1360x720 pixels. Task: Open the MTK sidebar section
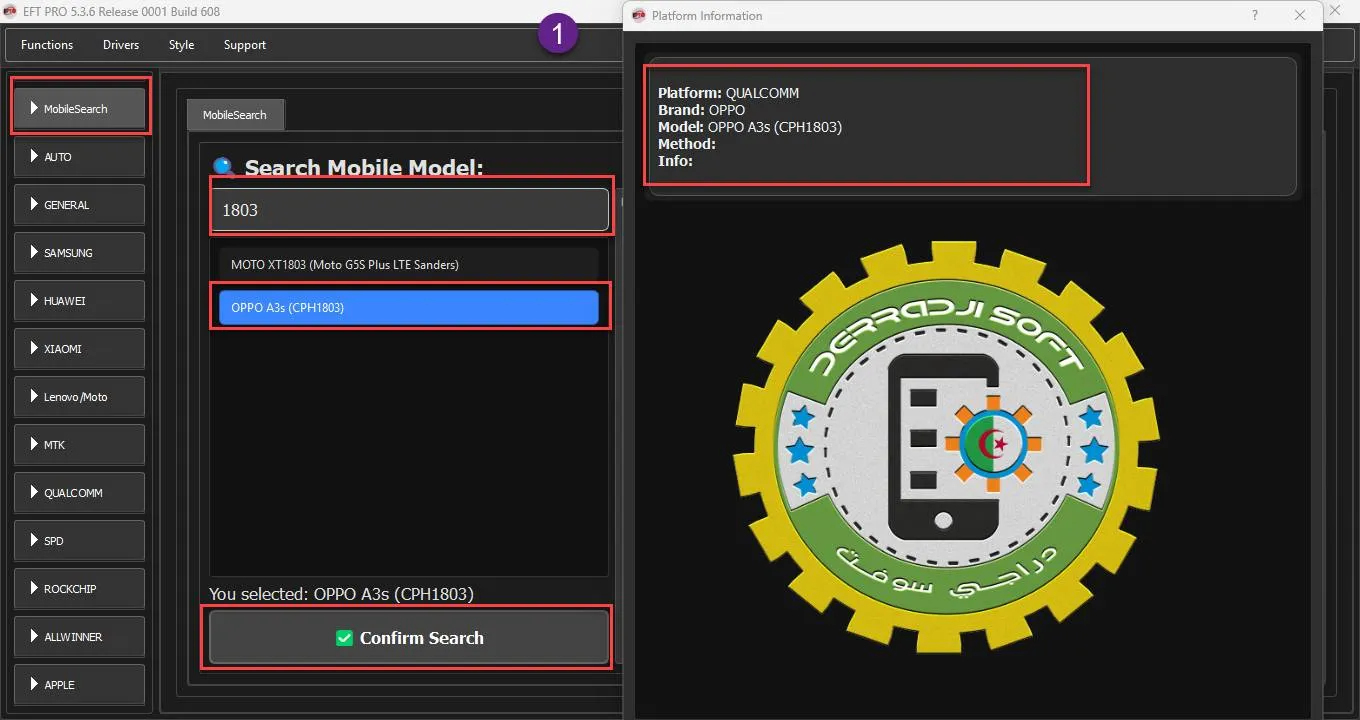(79, 445)
